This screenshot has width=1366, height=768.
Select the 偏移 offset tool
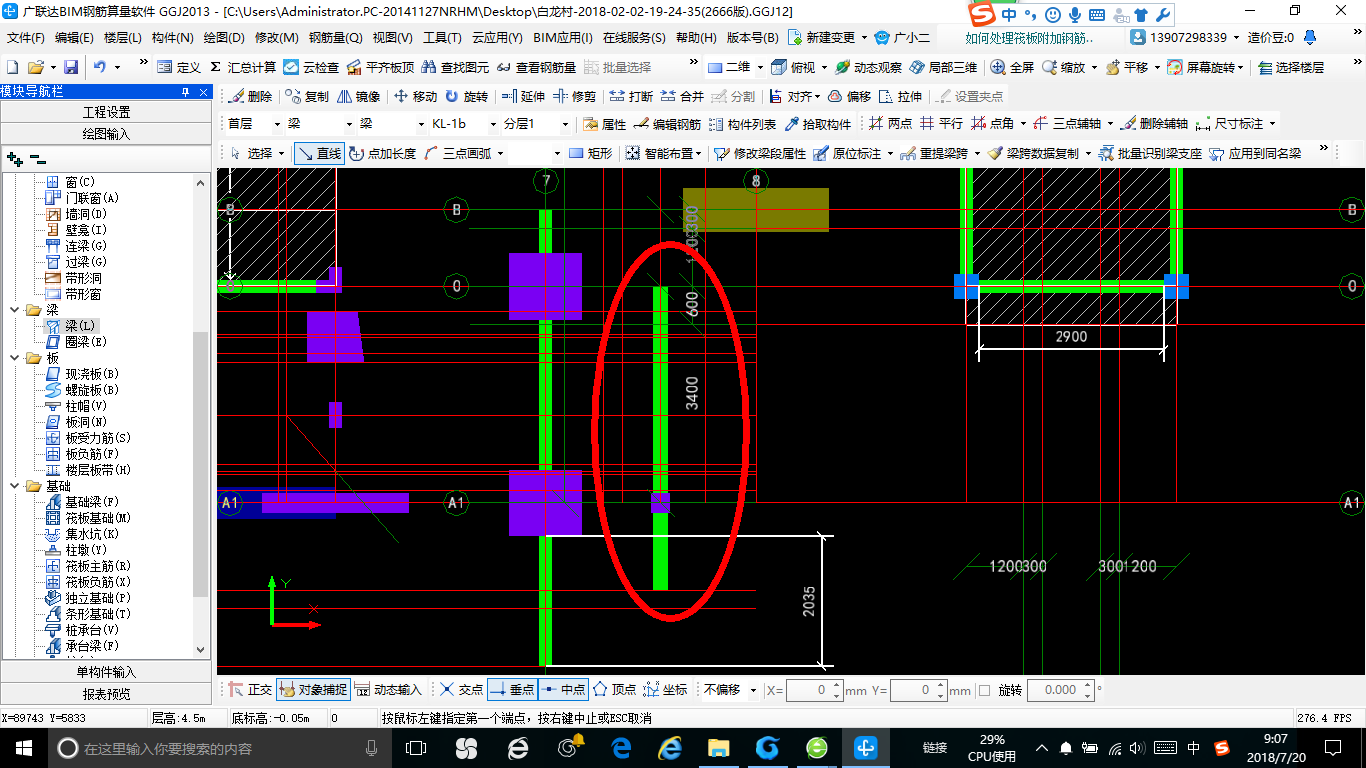pyautogui.click(x=848, y=97)
